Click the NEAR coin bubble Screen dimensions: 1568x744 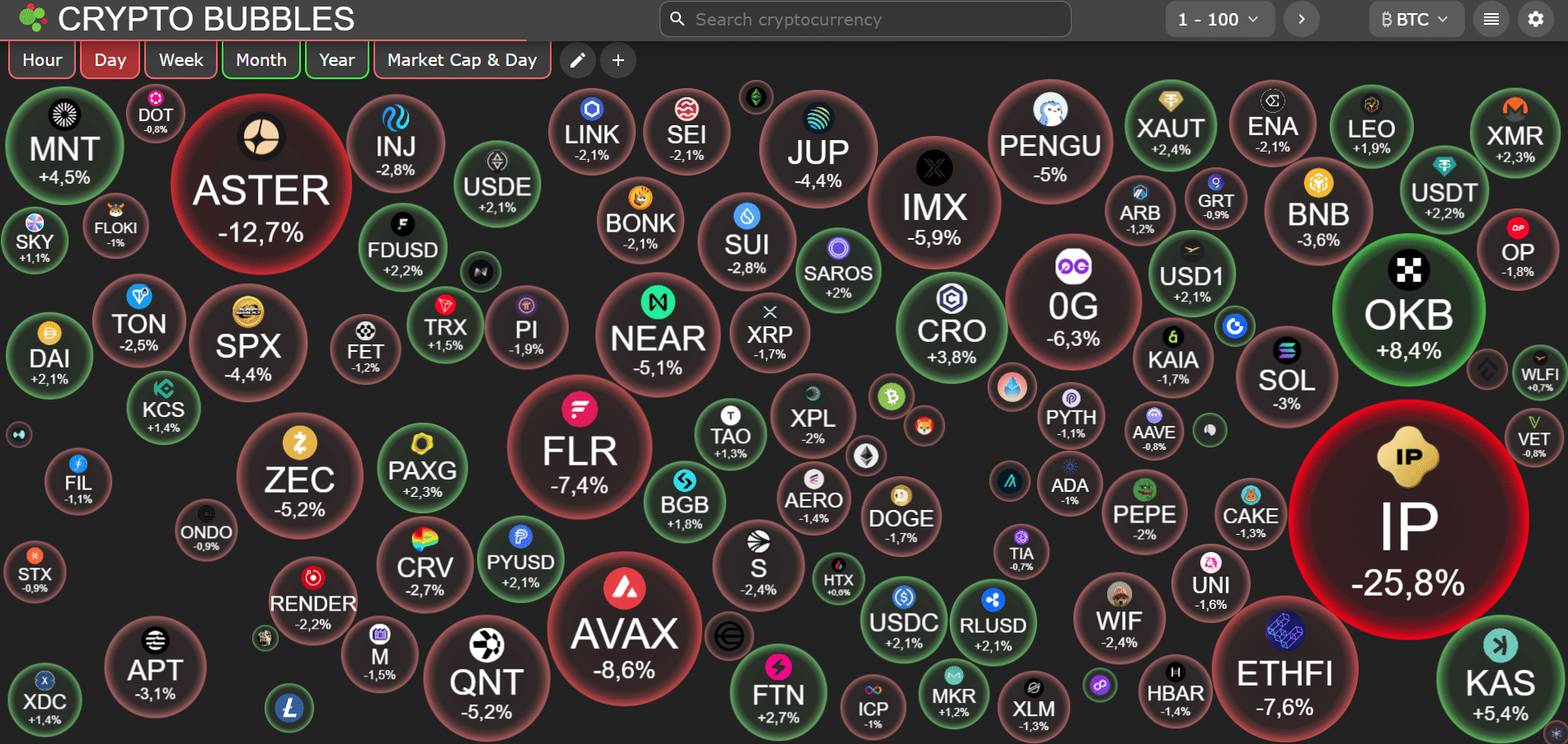(x=658, y=335)
